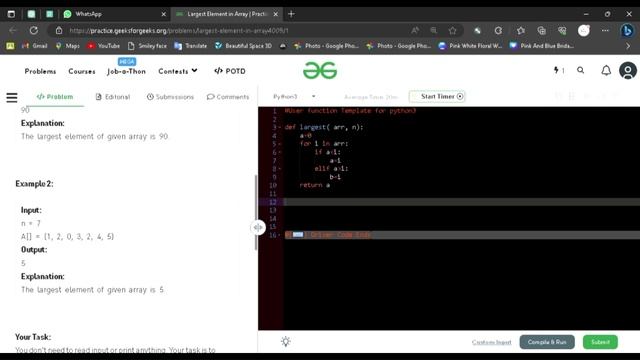
Task: Open a new browser tab
Action: click(291, 14)
